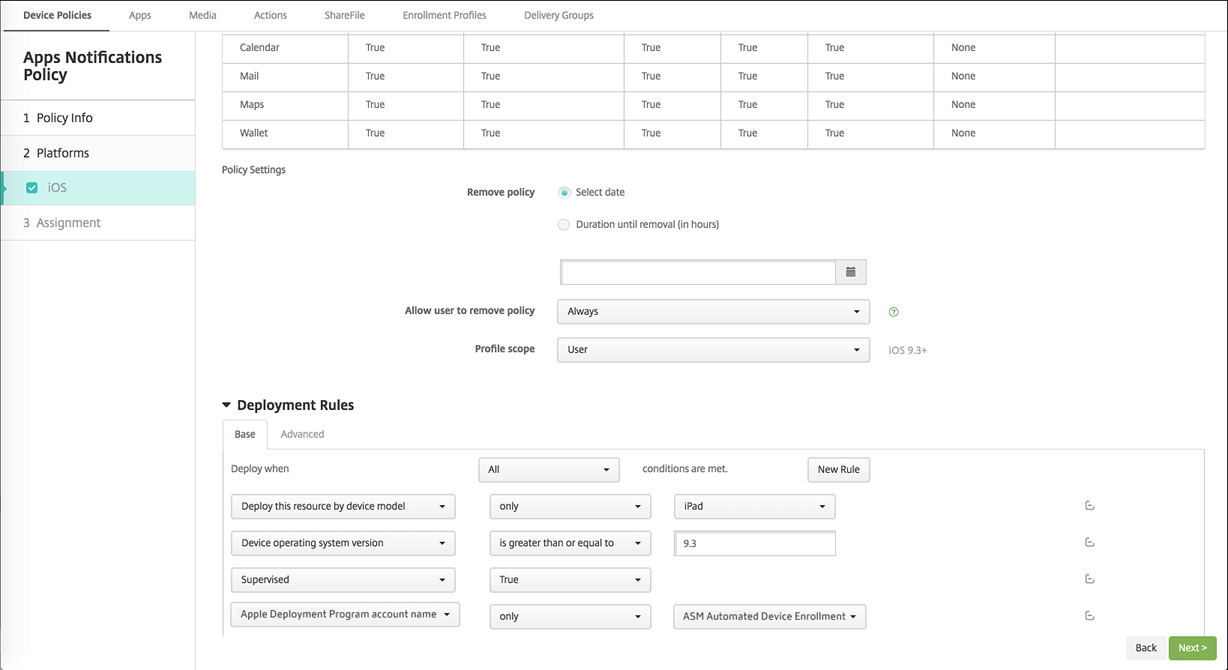Image resolution: width=1228 pixels, height=670 pixels.
Task: Open Apple Deployment Program account name dropdown
Action: (345, 614)
